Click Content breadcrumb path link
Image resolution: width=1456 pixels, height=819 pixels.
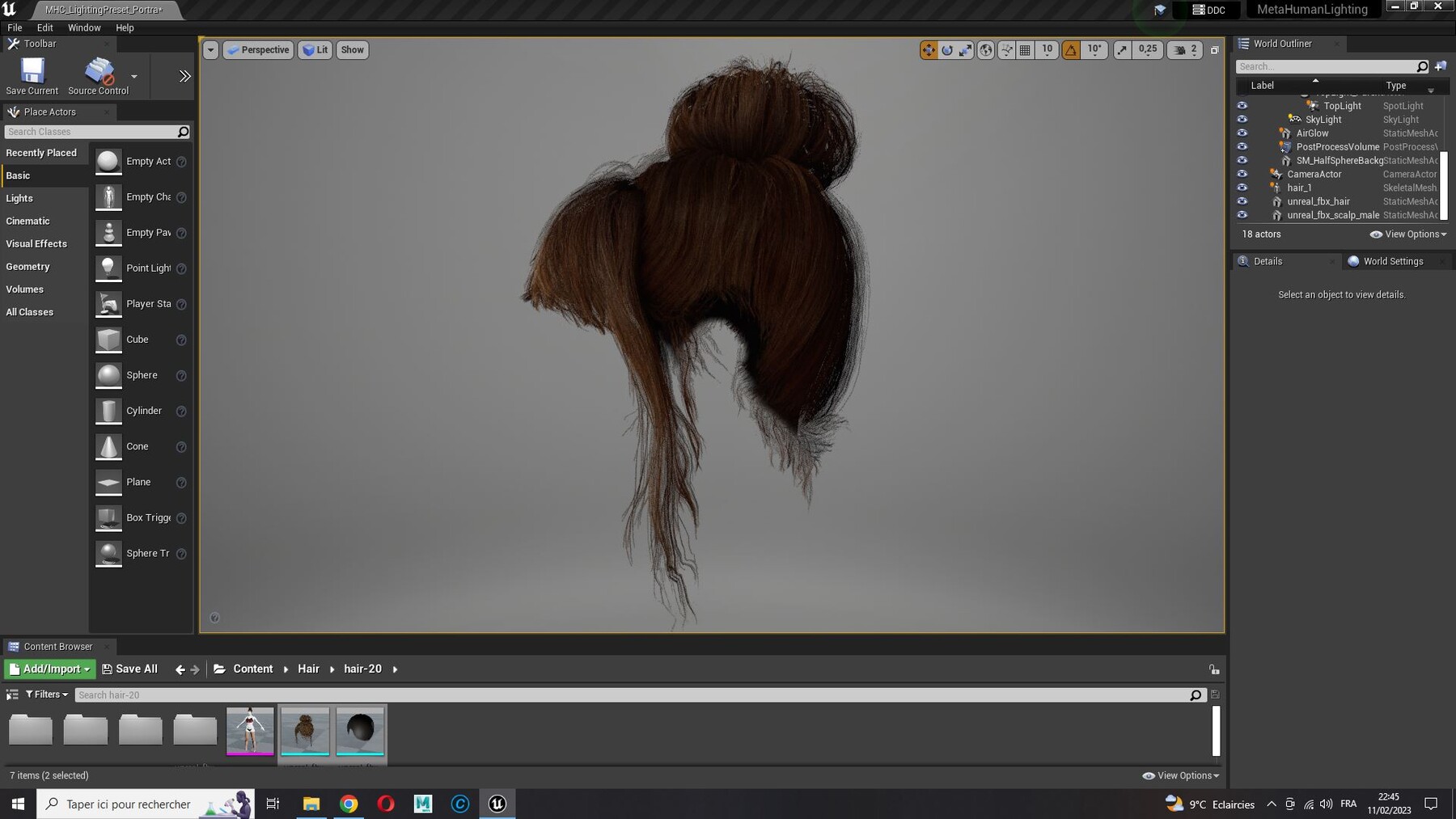click(x=252, y=669)
